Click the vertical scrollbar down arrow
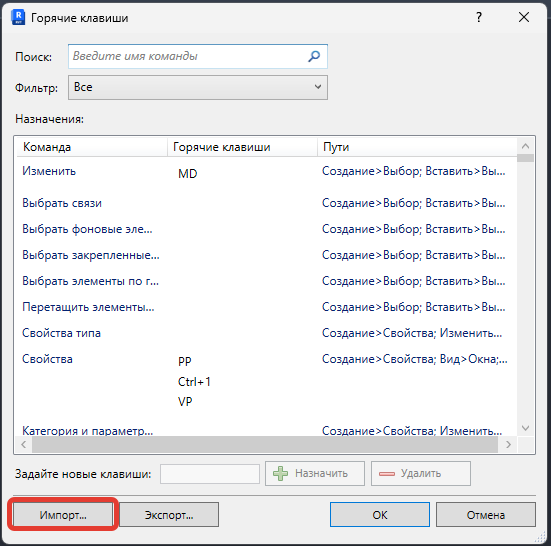 [x=526, y=428]
